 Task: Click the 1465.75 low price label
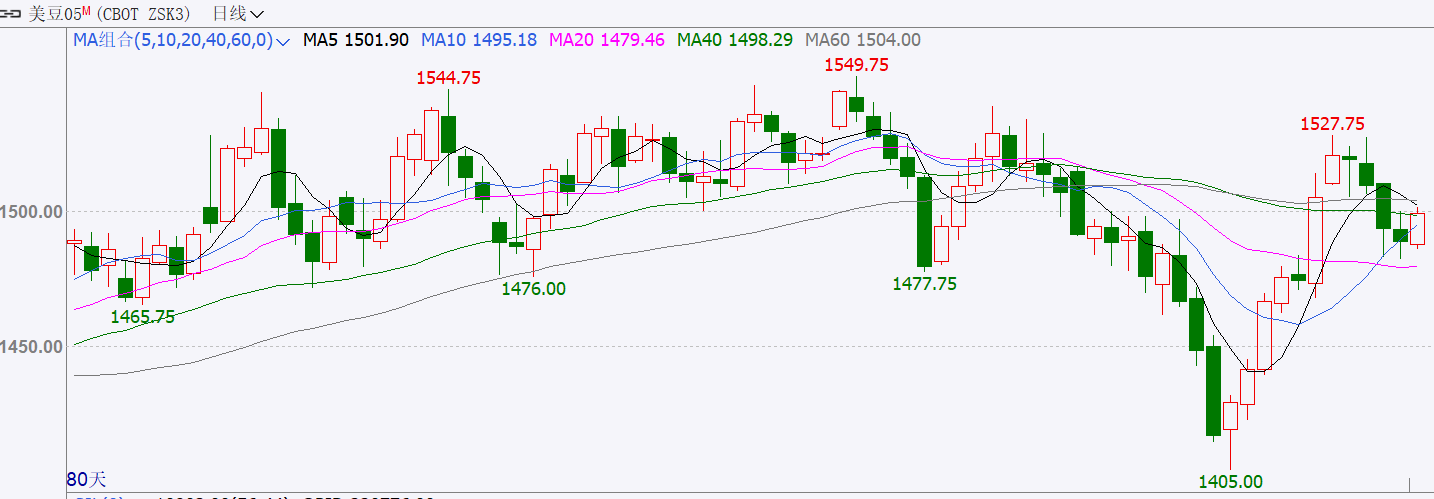click(143, 316)
